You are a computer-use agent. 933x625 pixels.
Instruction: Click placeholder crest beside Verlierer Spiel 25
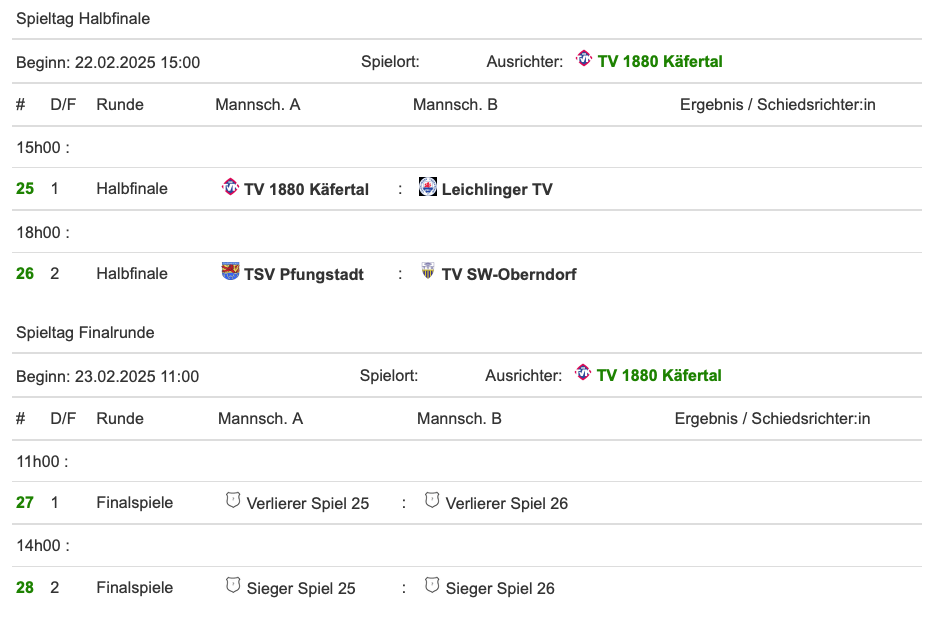233,500
